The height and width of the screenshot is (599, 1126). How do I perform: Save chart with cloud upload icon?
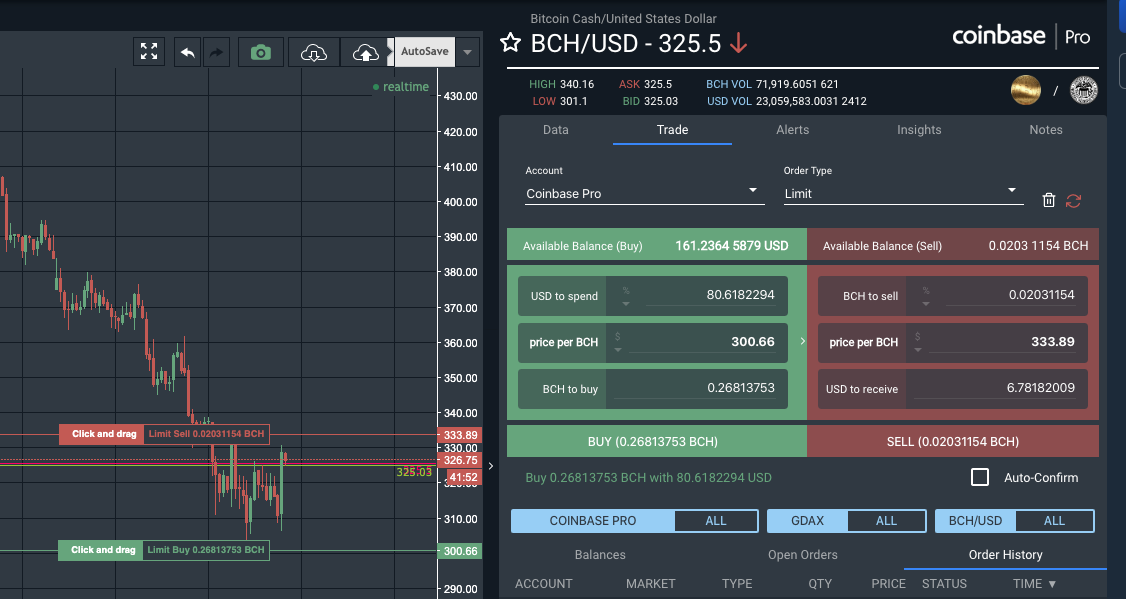[366, 52]
